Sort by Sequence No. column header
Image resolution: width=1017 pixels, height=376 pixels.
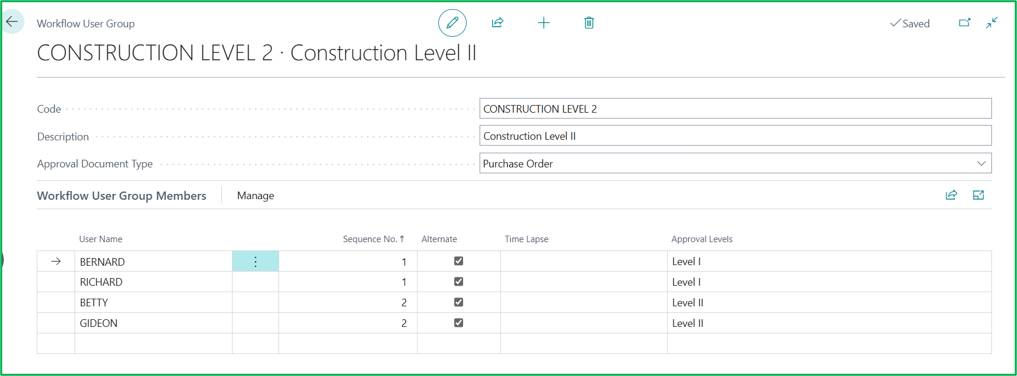tap(374, 239)
